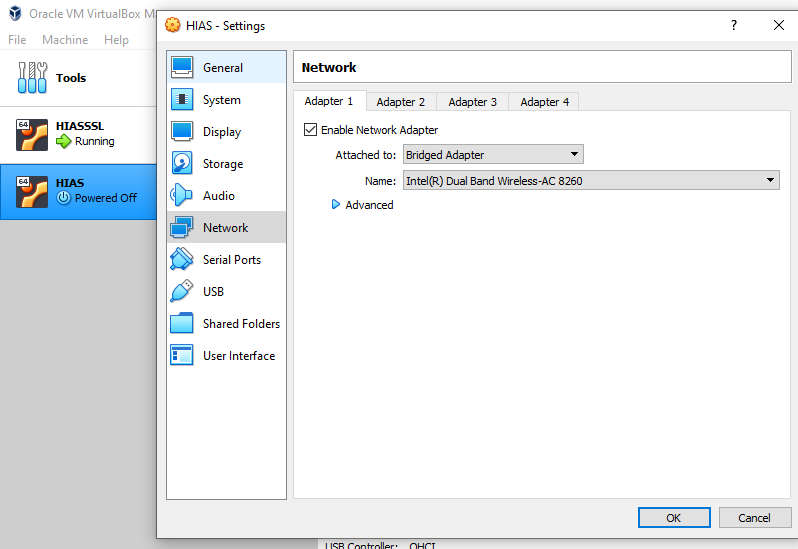This screenshot has height=549, width=798.
Task: Select General label in settings list
Action: coord(223,68)
